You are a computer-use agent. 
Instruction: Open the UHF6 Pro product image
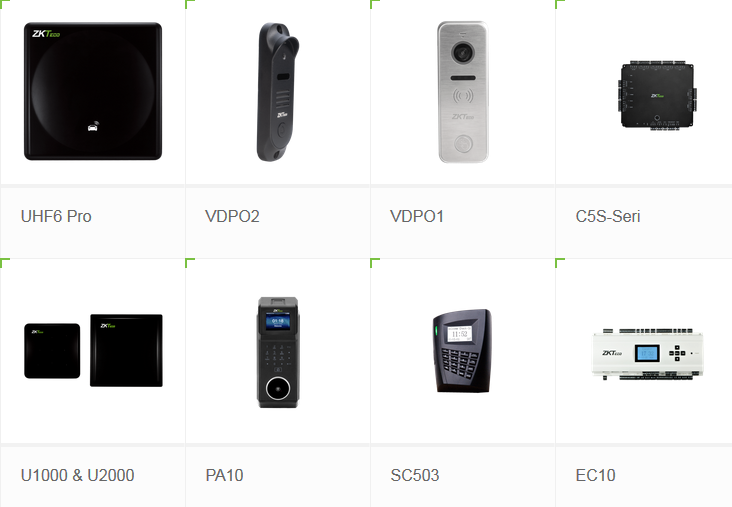pos(93,91)
